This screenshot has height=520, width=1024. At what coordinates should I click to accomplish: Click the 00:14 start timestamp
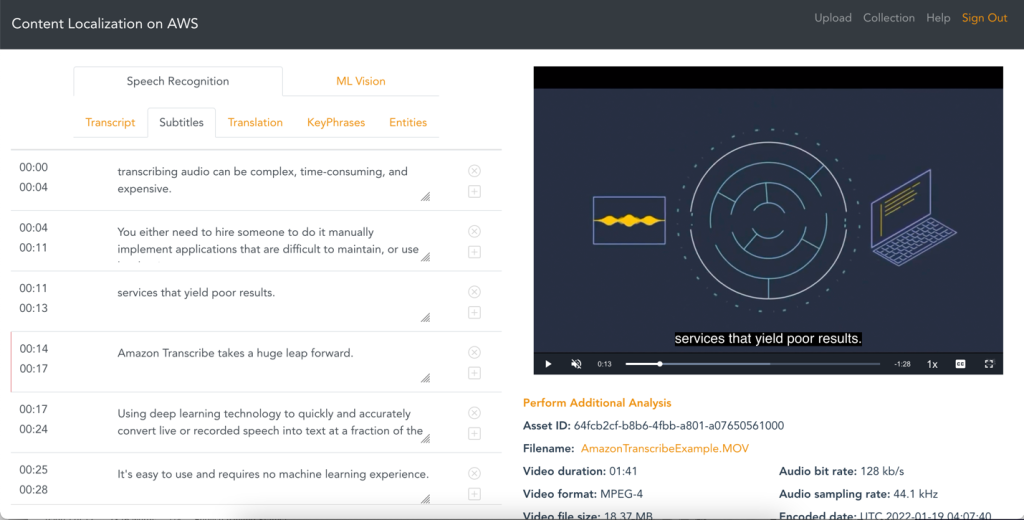(33, 348)
